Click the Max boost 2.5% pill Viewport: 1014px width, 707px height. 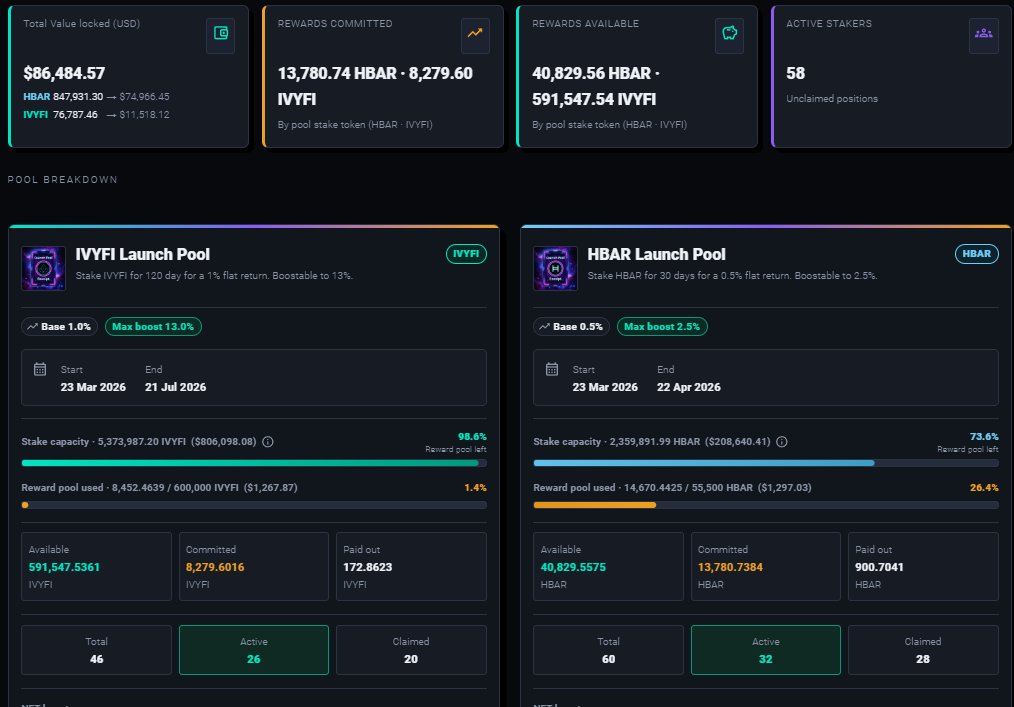click(662, 327)
